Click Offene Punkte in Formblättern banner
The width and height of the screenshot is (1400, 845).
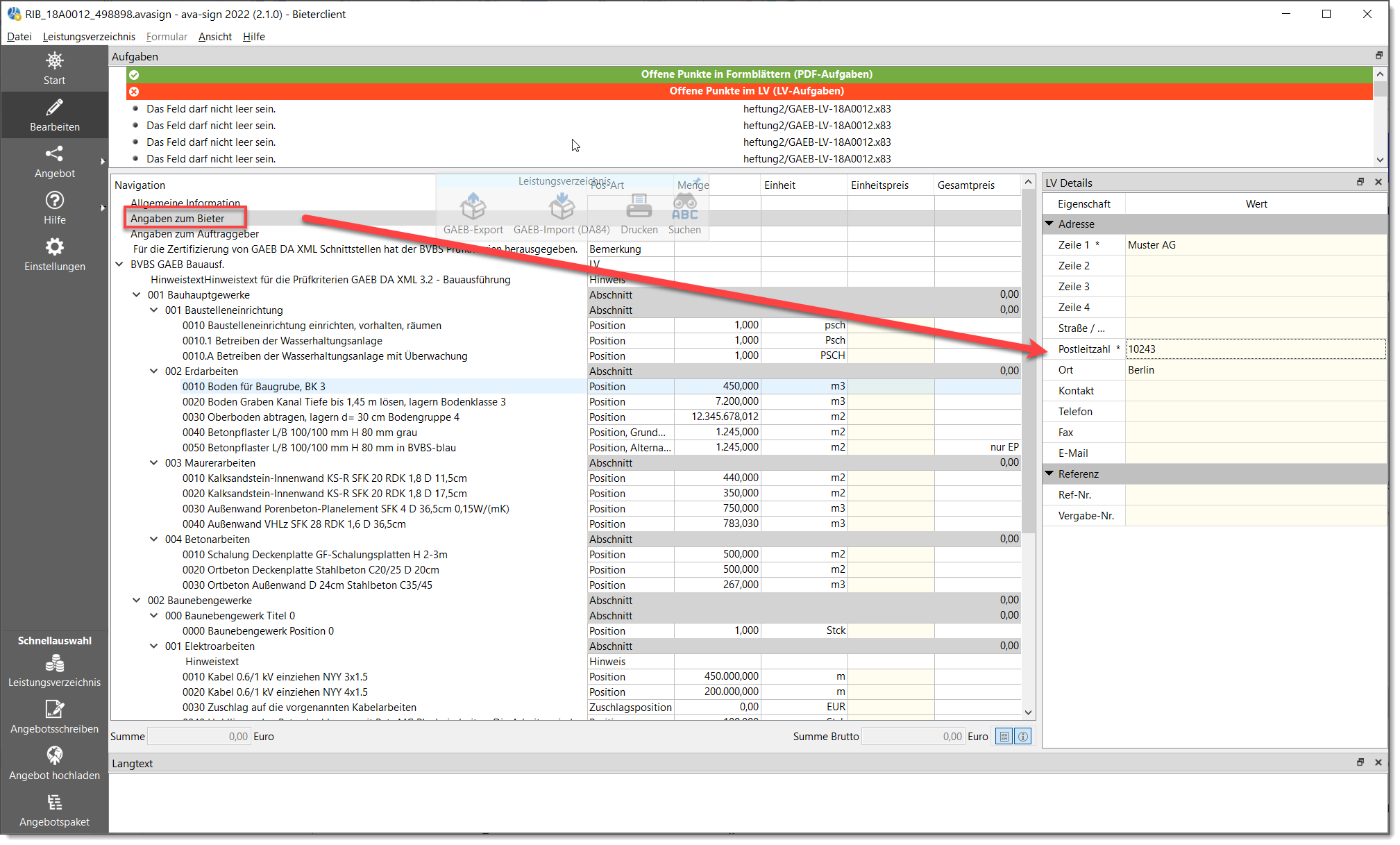point(750,74)
